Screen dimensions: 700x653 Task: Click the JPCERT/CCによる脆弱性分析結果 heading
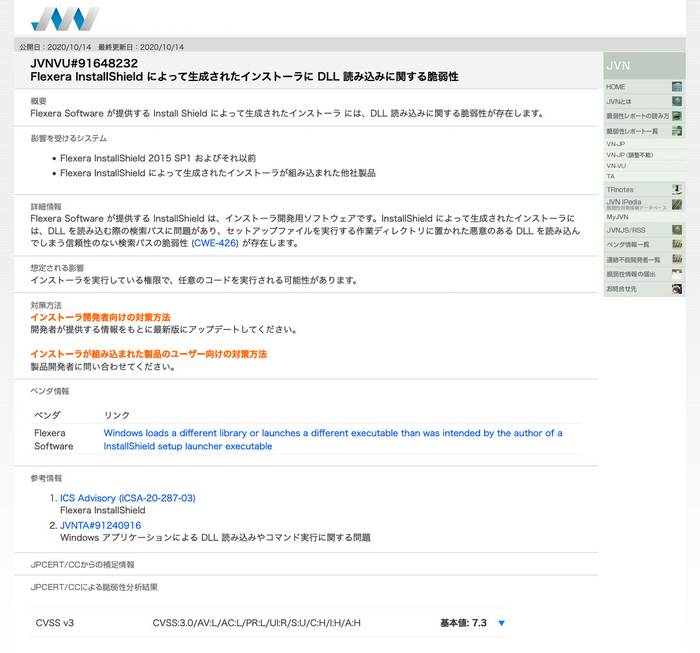click(94, 587)
